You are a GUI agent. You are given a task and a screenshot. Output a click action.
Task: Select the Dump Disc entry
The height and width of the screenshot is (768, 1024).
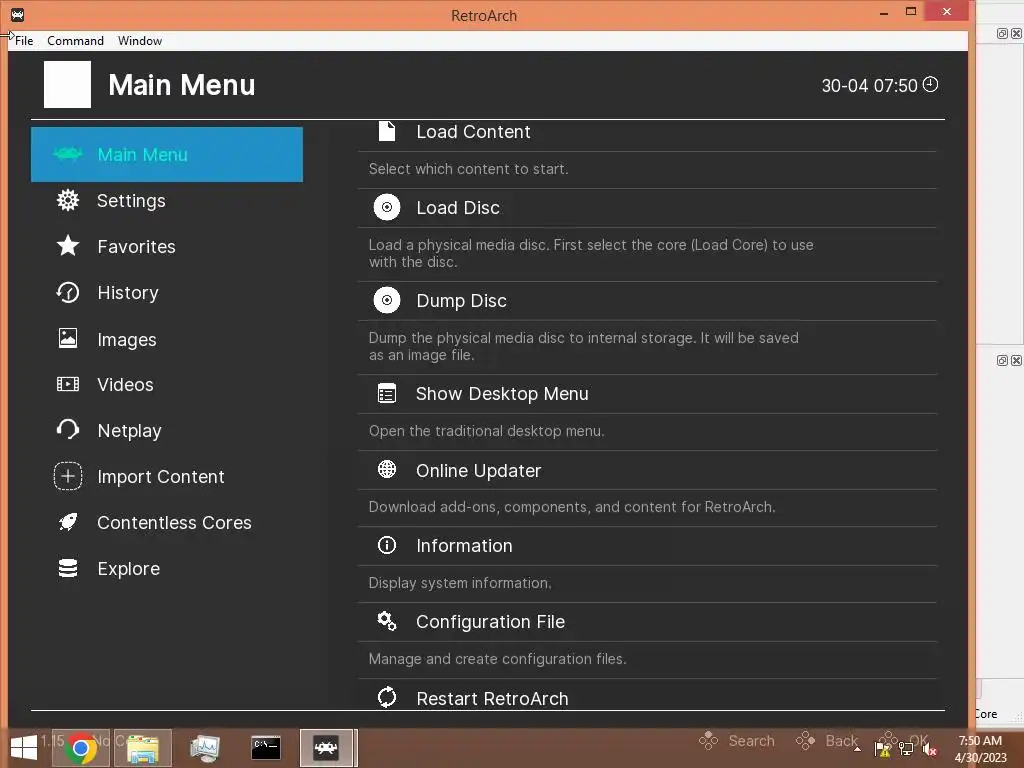click(647, 300)
